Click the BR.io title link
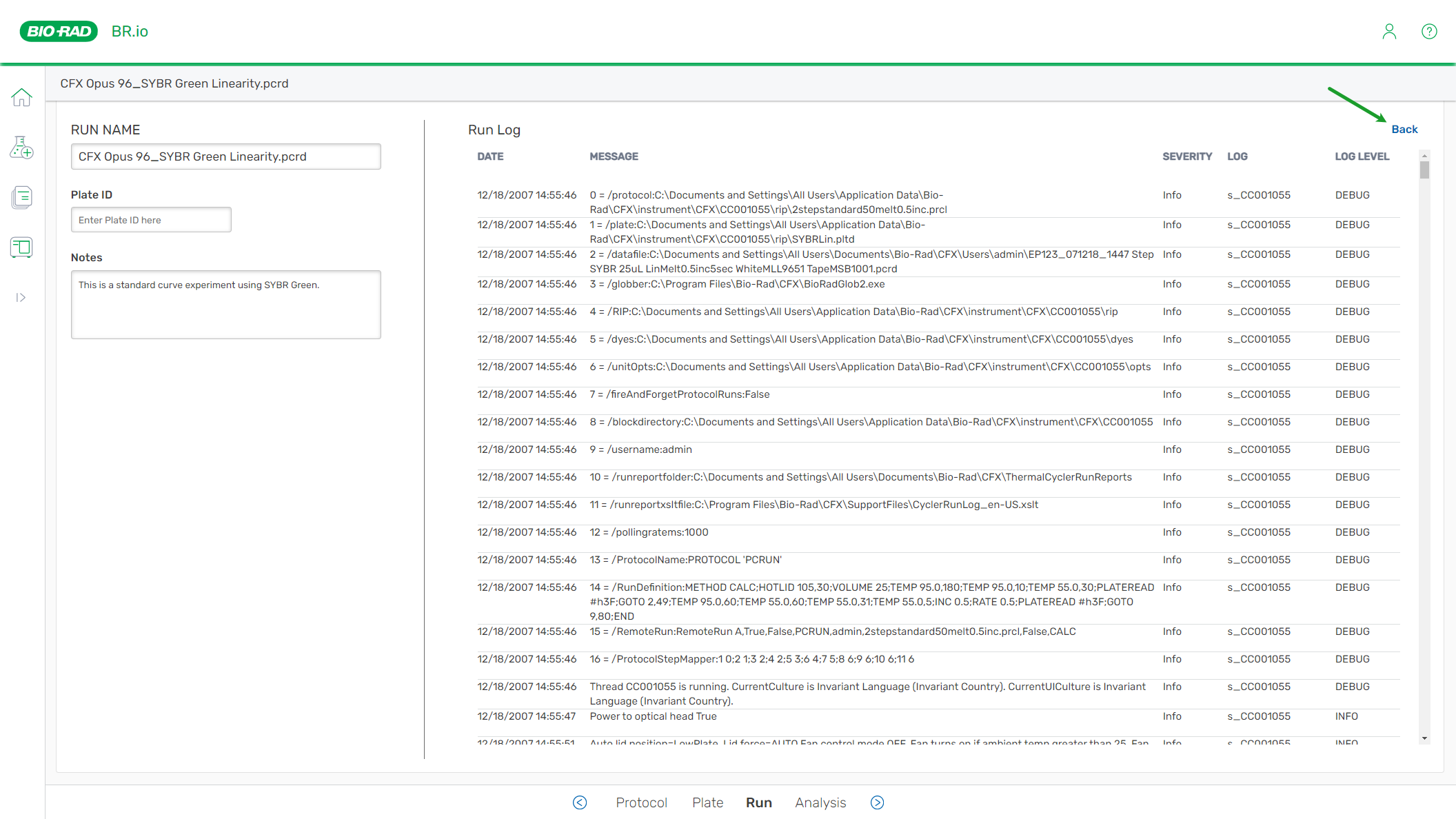 (130, 32)
